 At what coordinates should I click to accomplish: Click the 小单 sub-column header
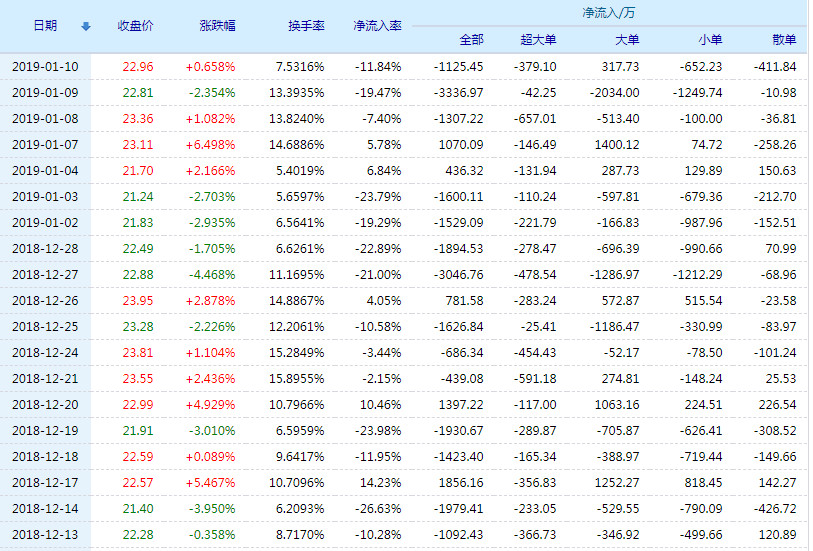tap(710, 40)
